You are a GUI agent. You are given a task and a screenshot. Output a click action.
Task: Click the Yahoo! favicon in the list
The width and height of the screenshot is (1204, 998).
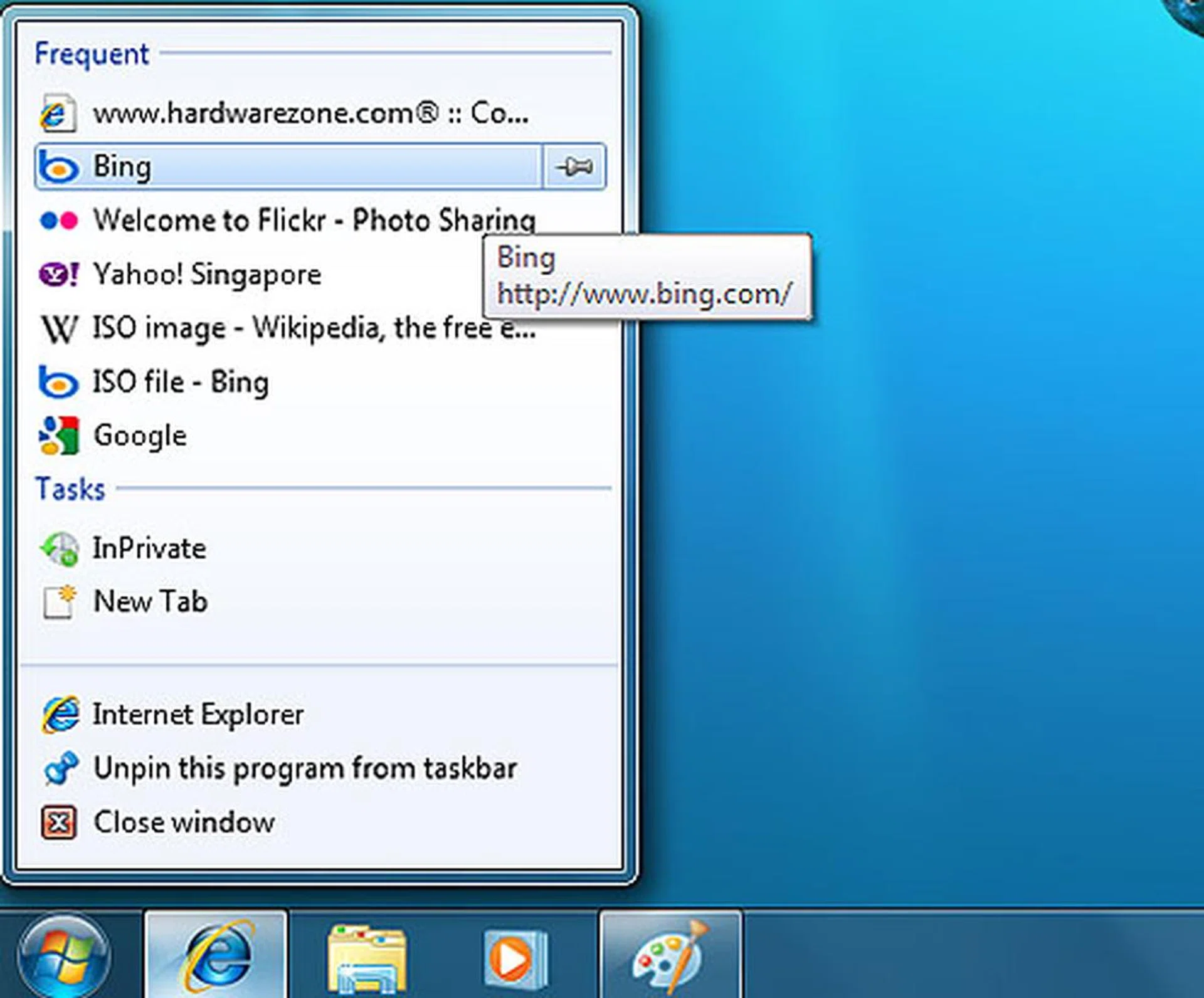pos(58,275)
